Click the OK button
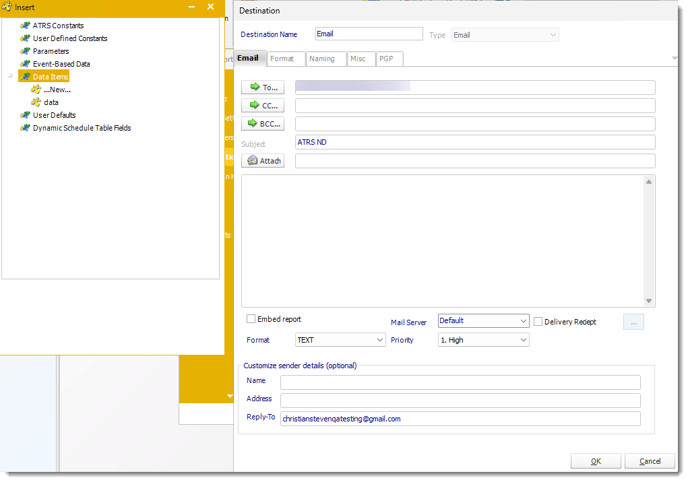 pyautogui.click(x=595, y=461)
